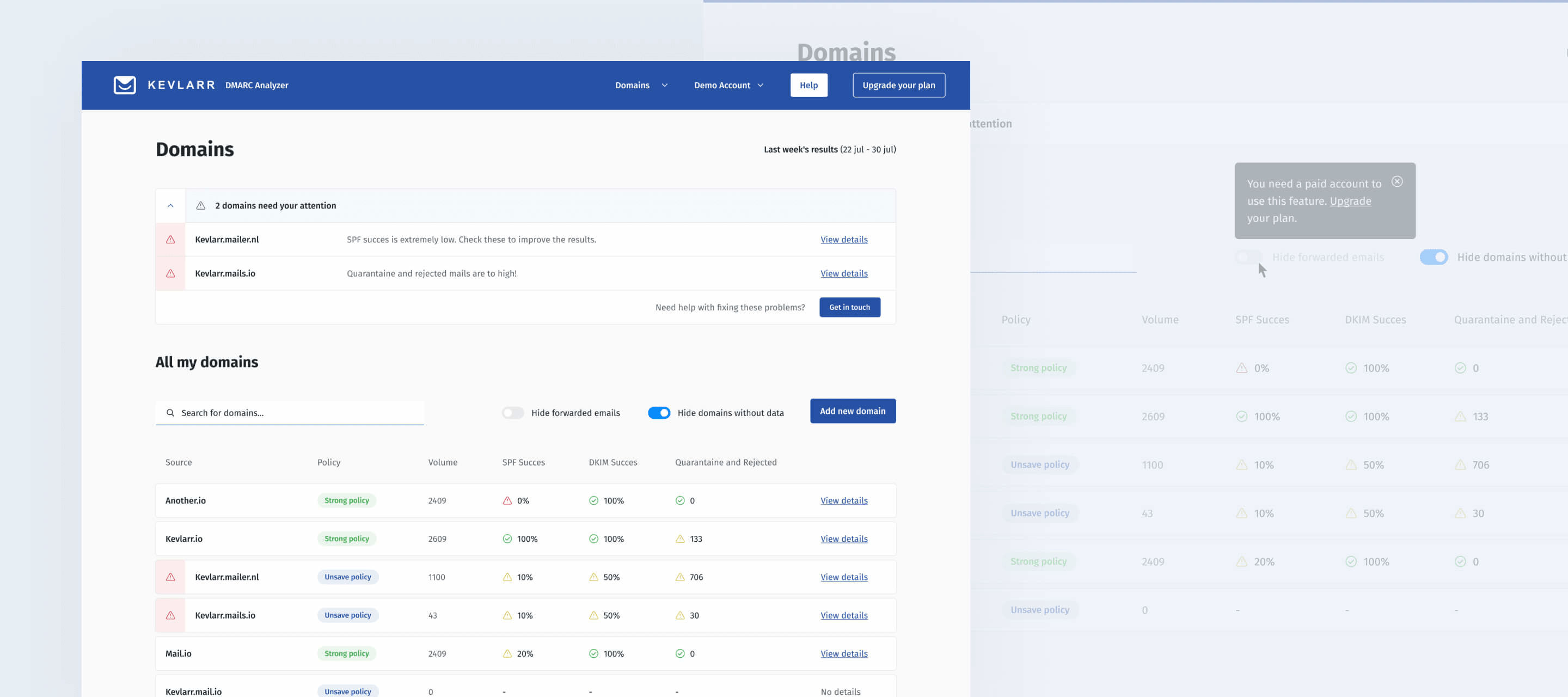Open the Domains dropdown in the navbar
The height and width of the screenshot is (697, 1568).
(641, 85)
